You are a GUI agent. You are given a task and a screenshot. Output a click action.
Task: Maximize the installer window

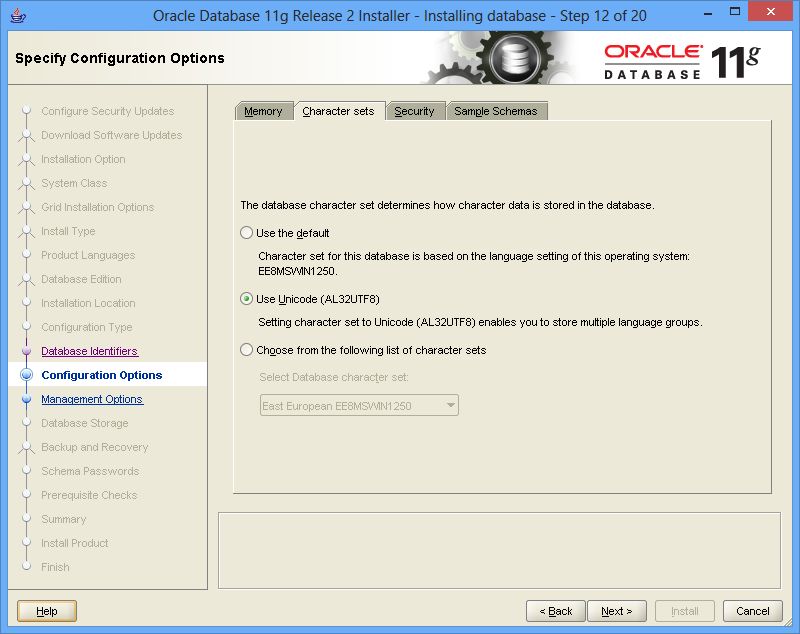coord(735,12)
